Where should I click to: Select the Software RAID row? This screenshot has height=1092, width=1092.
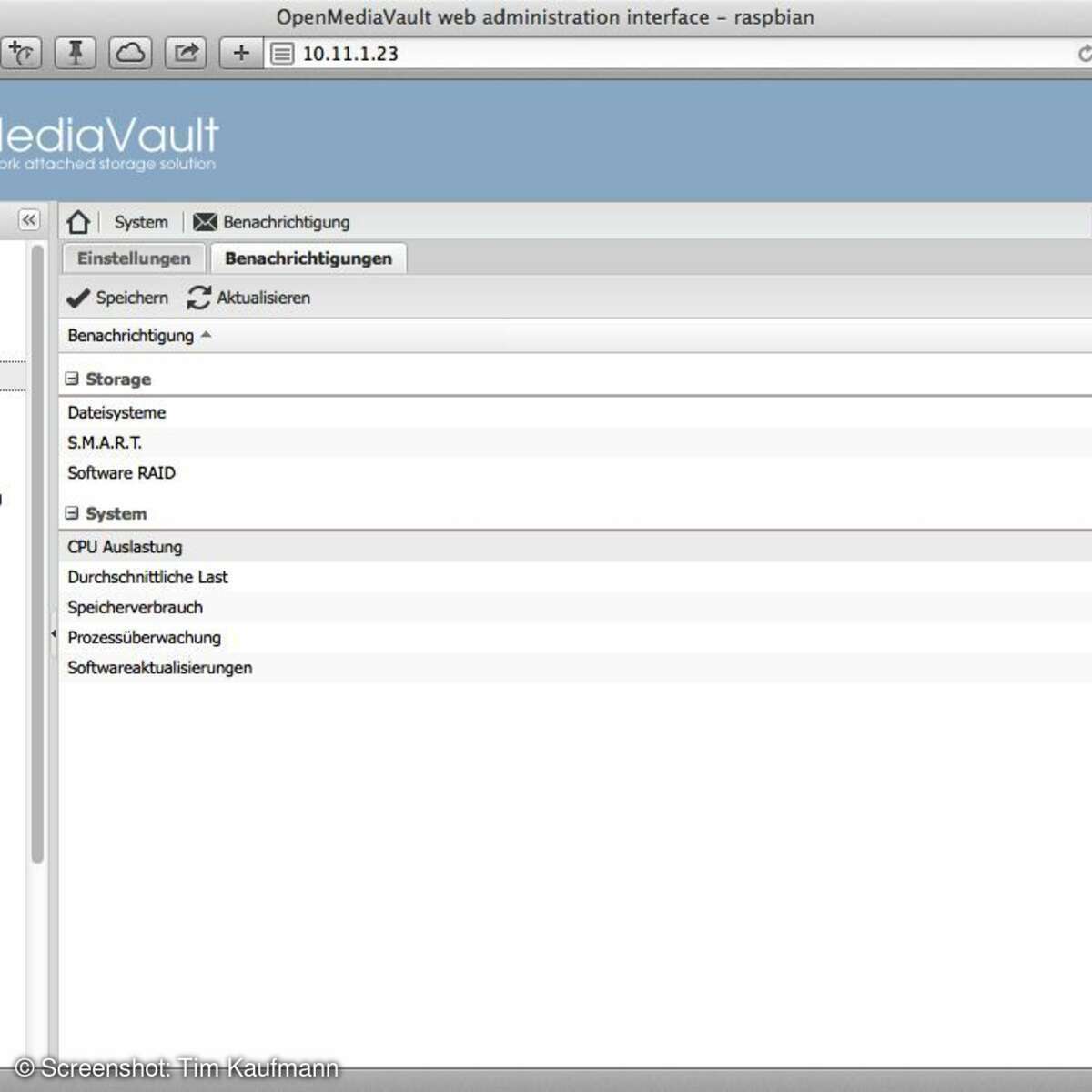point(121,473)
